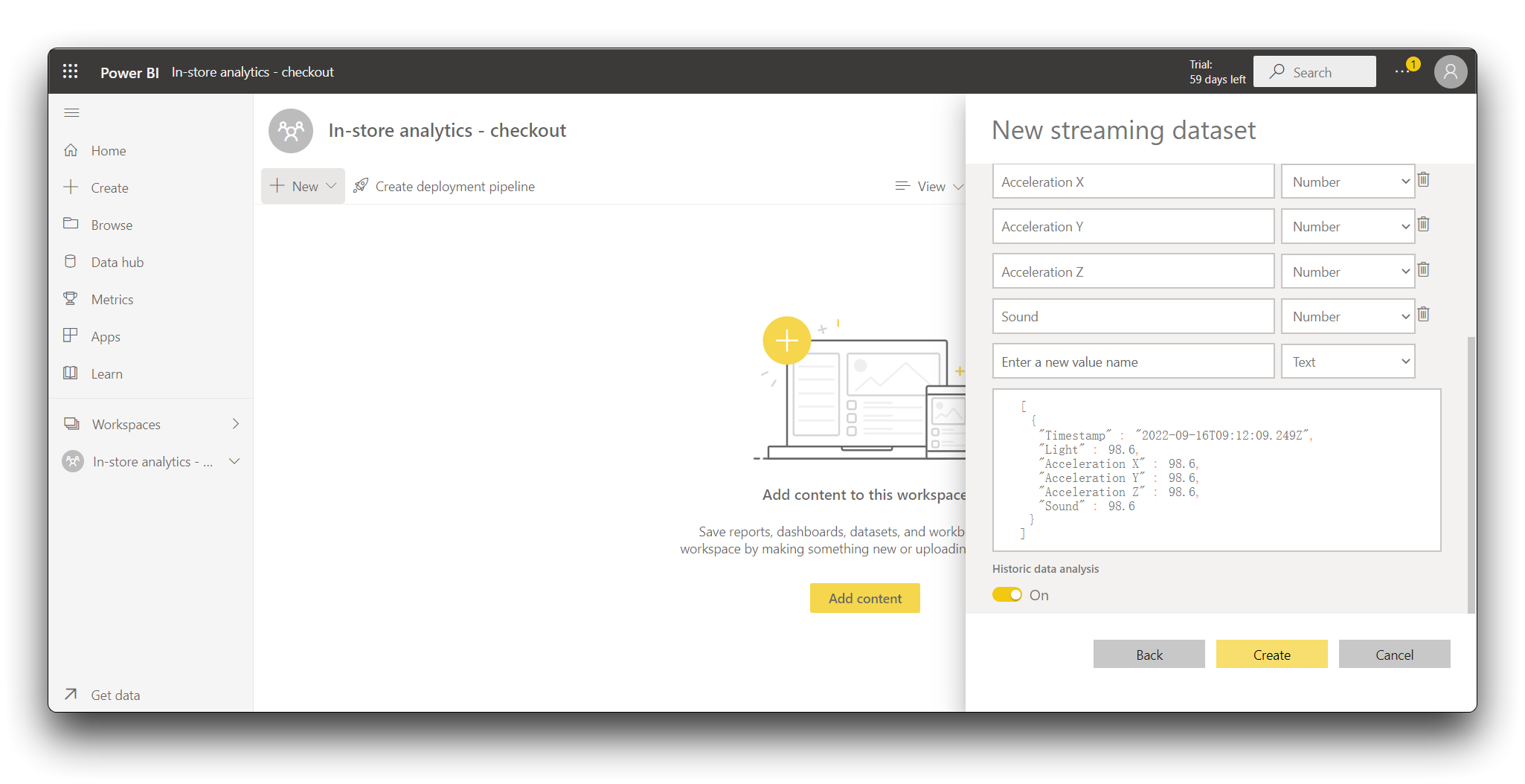Delete the Sound field
This screenshot has width=1525, height=784.
tap(1423, 315)
